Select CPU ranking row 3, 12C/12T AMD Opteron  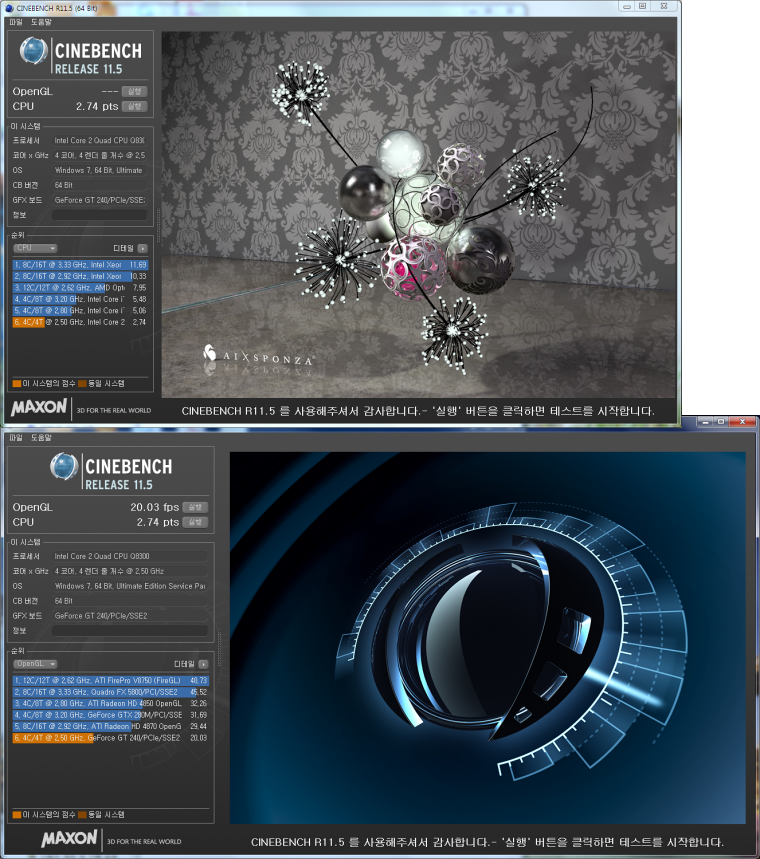tap(81, 288)
